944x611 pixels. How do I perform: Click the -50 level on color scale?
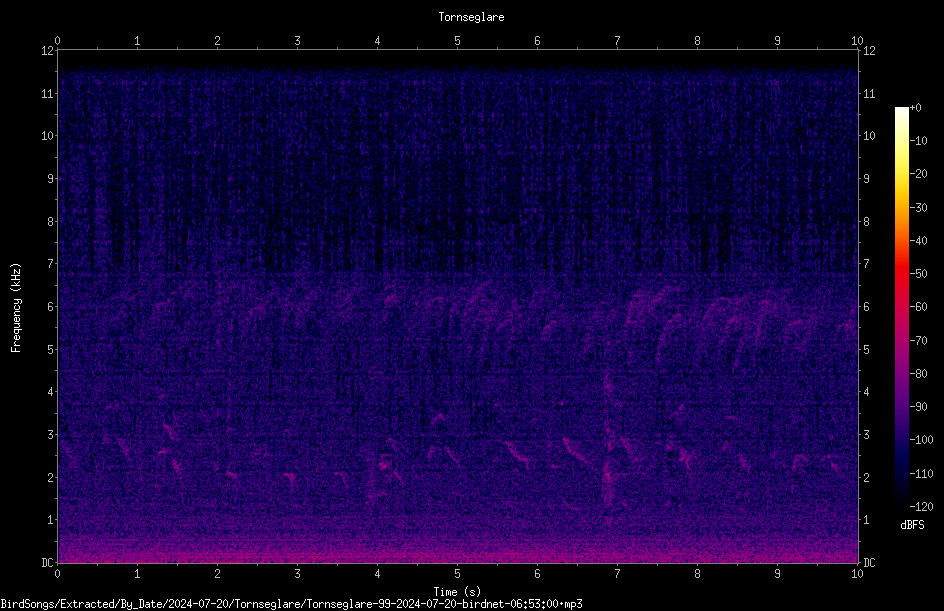[x=919, y=273]
